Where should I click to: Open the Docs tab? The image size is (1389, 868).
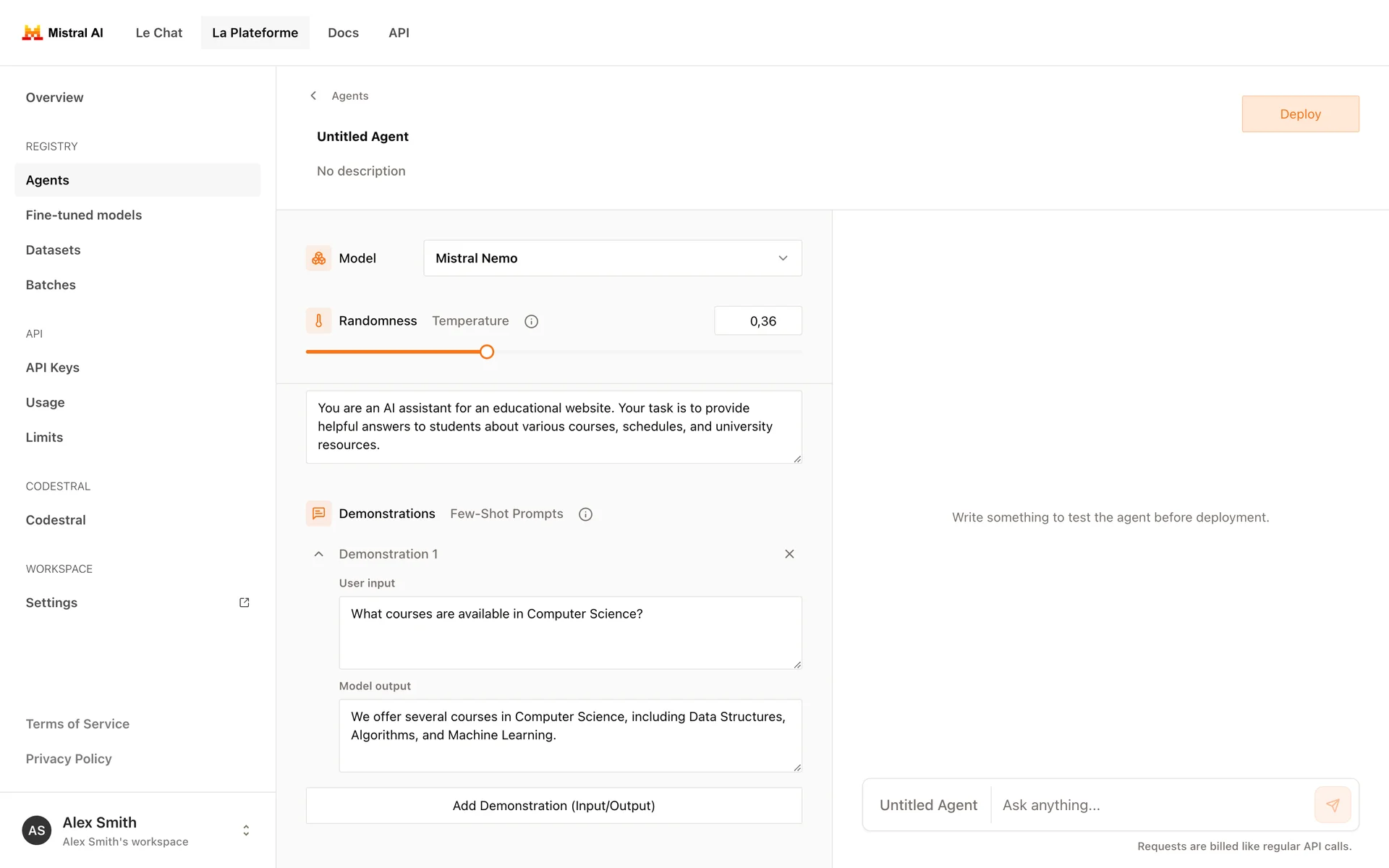(343, 33)
